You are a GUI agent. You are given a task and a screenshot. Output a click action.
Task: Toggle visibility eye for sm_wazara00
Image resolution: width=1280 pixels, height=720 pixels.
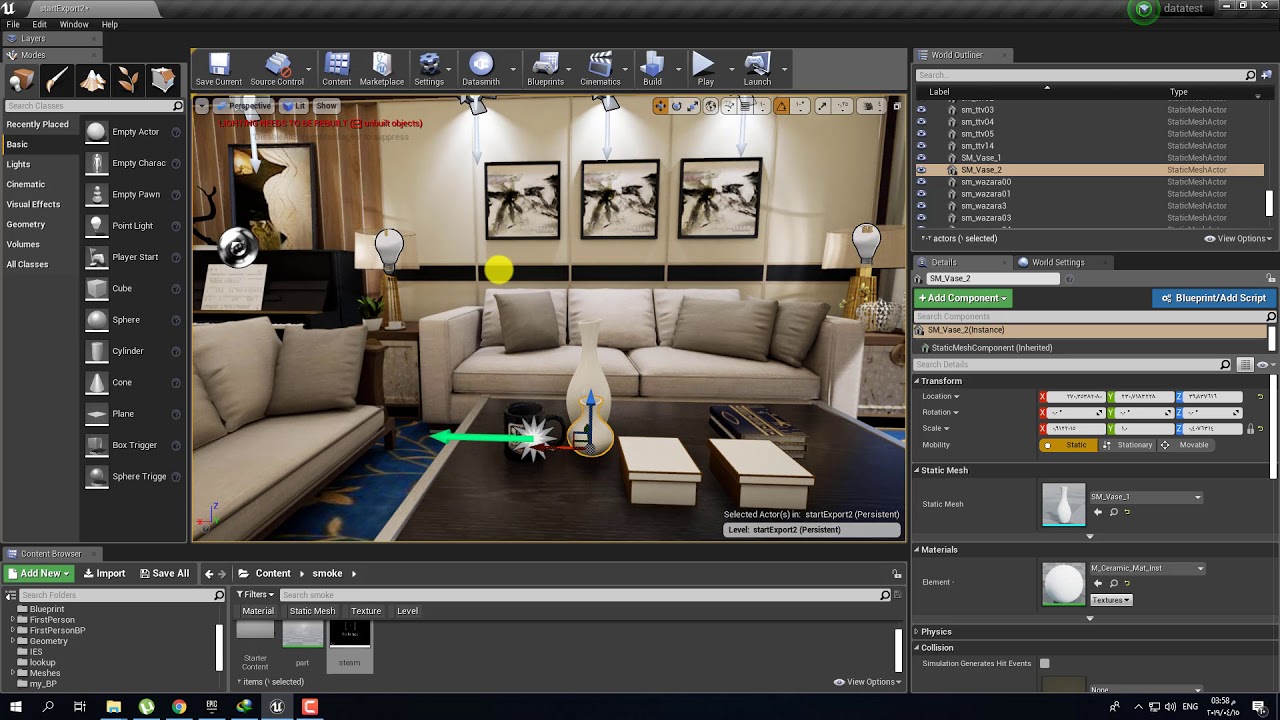[x=922, y=182]
